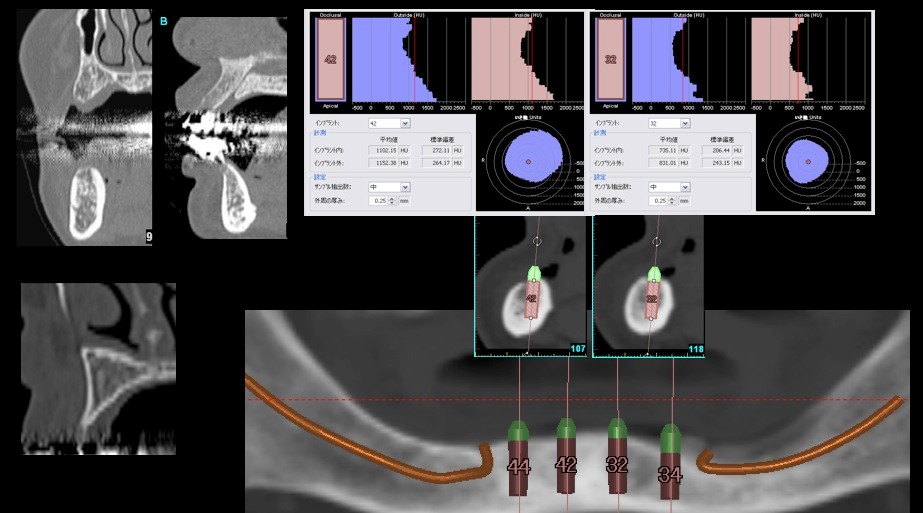Select implant 34 in panoramic view
Image resolution: width=923 pixels, height=513 pixels.
click(x=669, y=475)
